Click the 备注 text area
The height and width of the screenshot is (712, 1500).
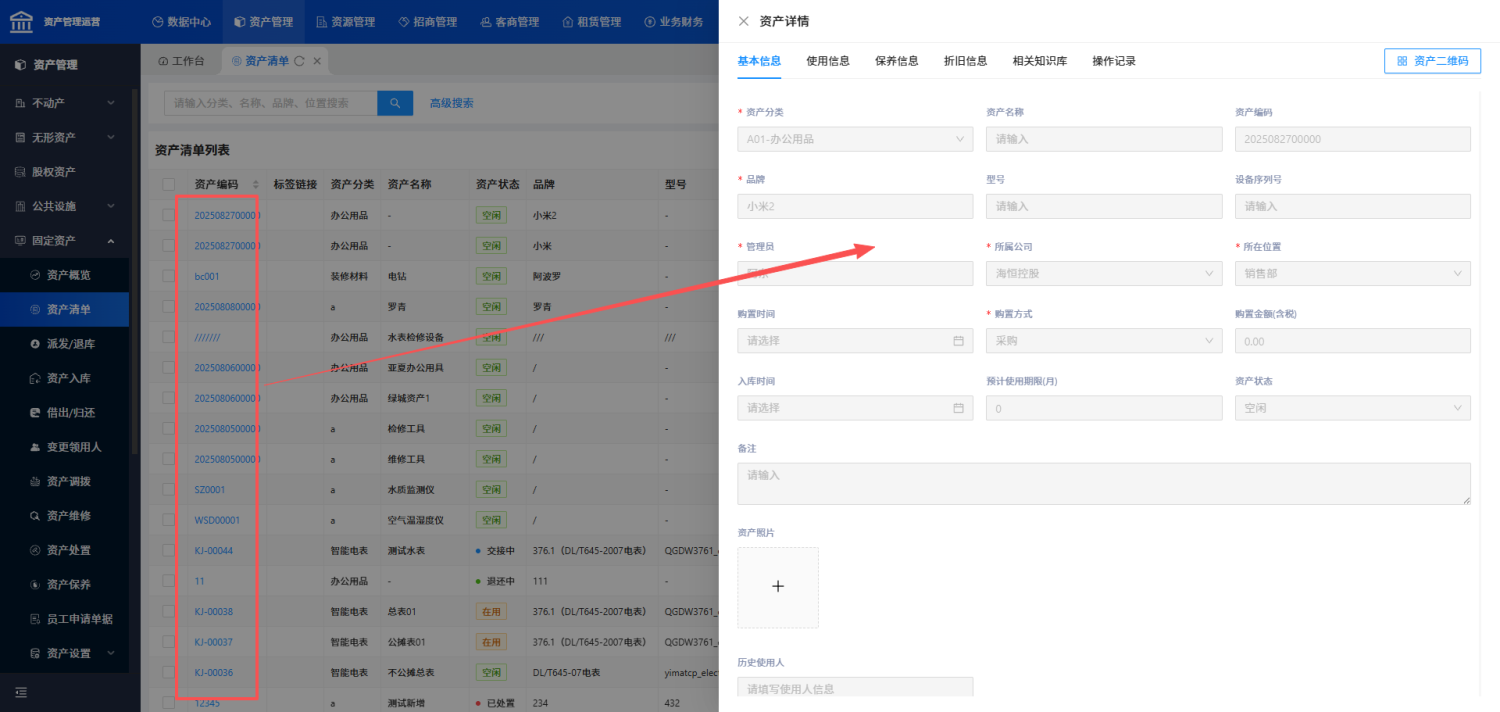pos(1104,483)
